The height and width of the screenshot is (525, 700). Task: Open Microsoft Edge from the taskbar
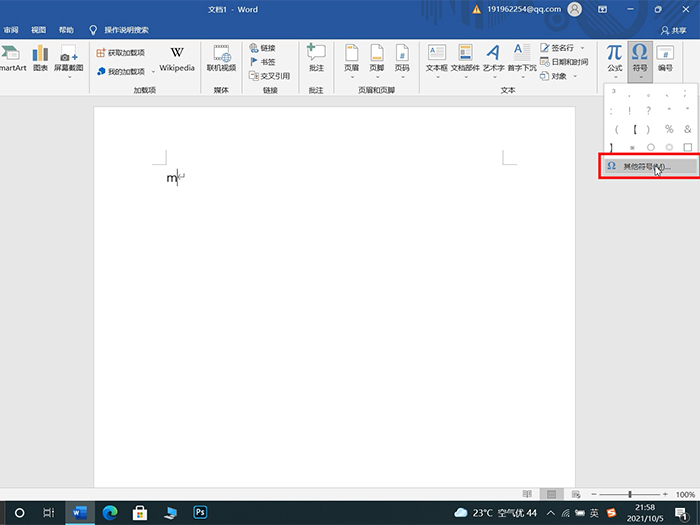pos(110,512)
